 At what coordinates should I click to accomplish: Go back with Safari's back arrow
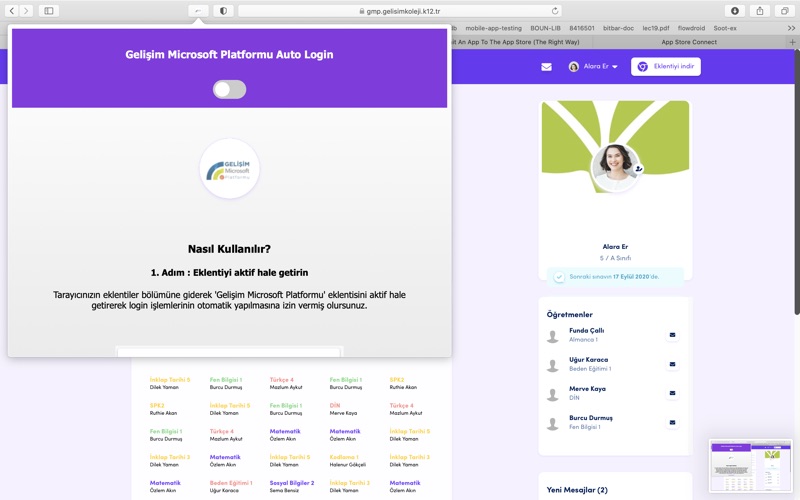coord(12,10)
